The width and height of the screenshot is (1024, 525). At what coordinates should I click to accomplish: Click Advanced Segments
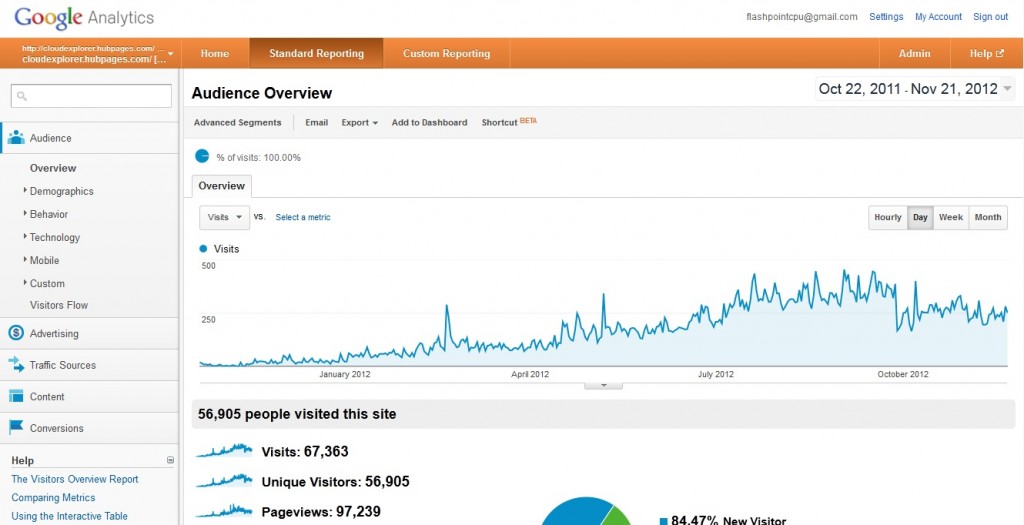tap(238, 122)
